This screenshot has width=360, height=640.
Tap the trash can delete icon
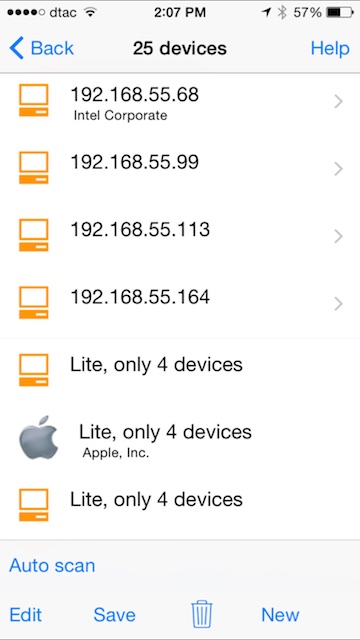click(x=202, y=614)
